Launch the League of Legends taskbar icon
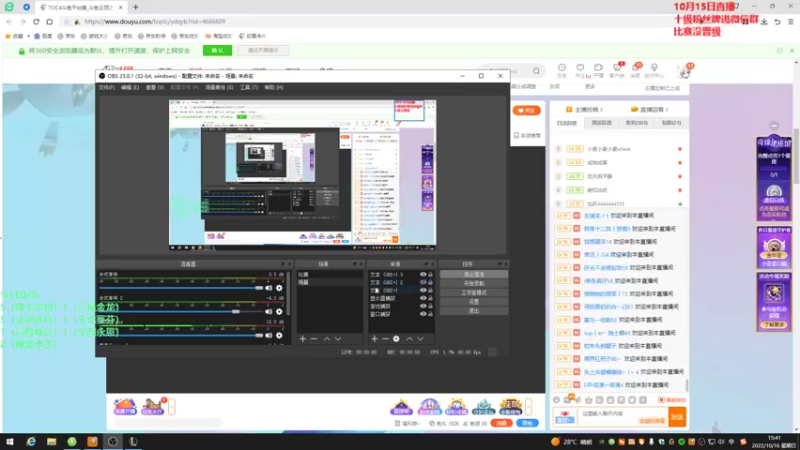This screenshot has width=800, height=450. 133,442
